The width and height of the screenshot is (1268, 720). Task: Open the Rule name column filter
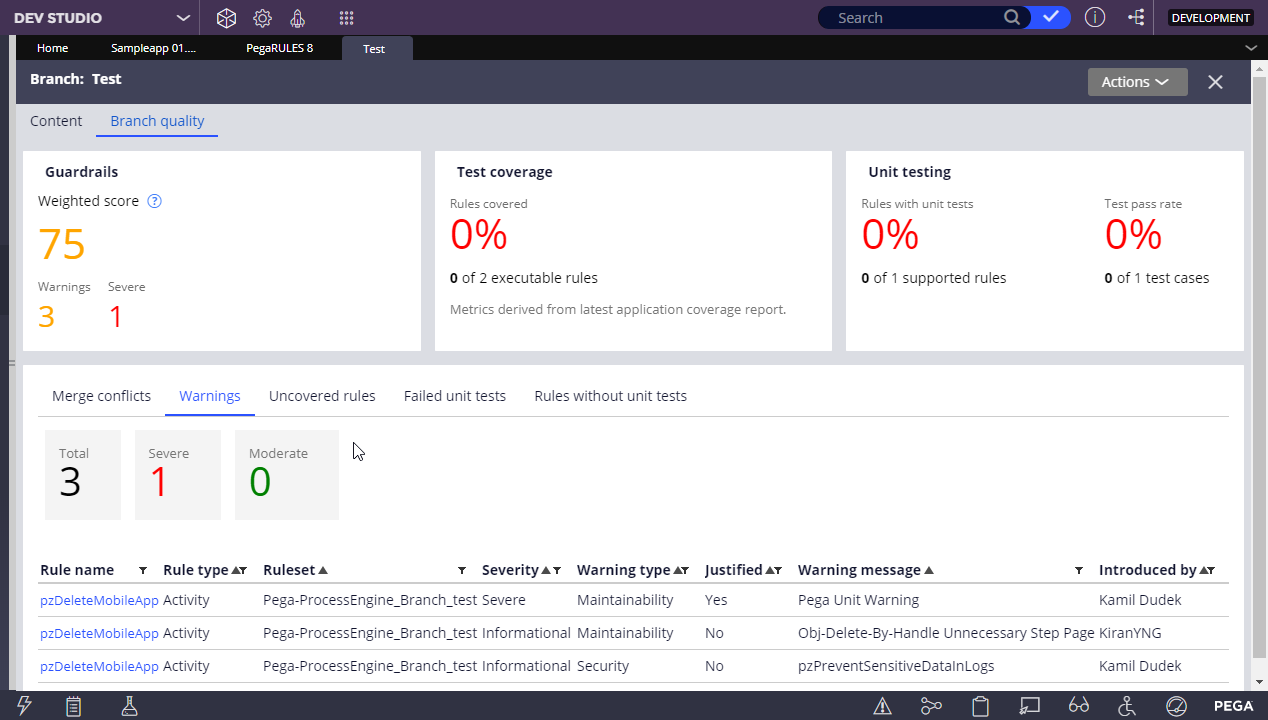(x=143, y=570)
